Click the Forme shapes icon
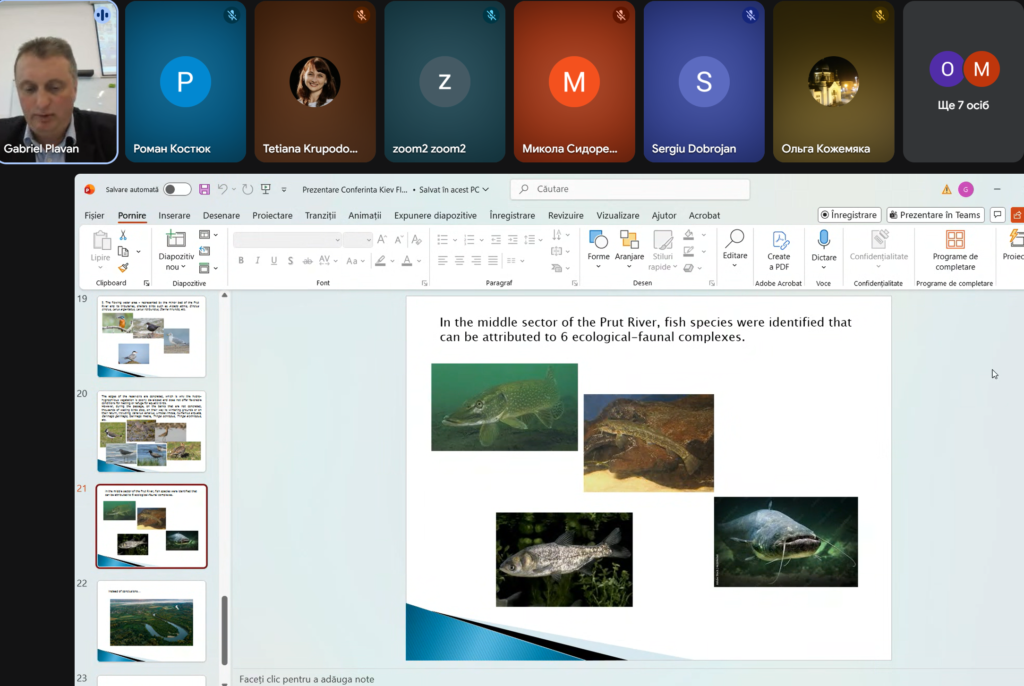1024x686 pixels. tap(598, 240)
